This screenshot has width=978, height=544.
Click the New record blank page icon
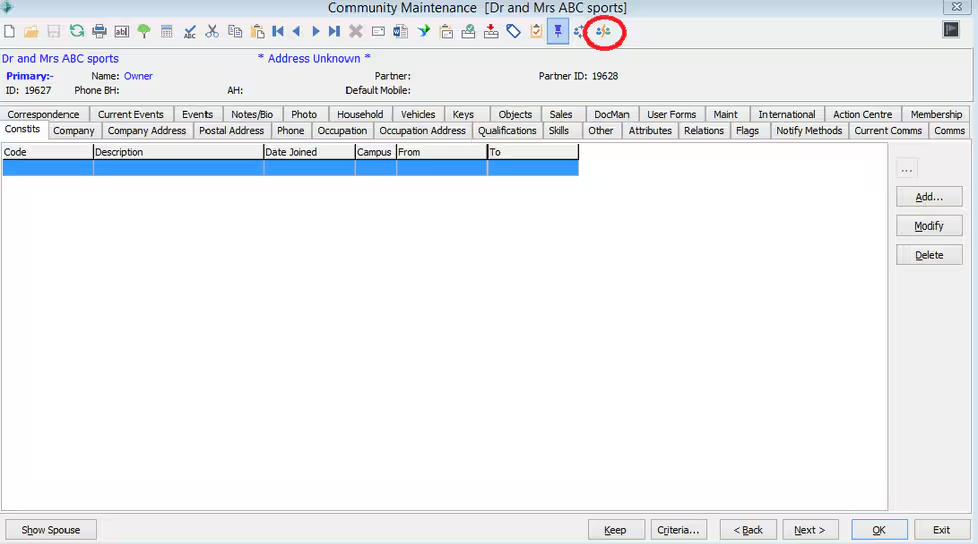click(9, 31)
